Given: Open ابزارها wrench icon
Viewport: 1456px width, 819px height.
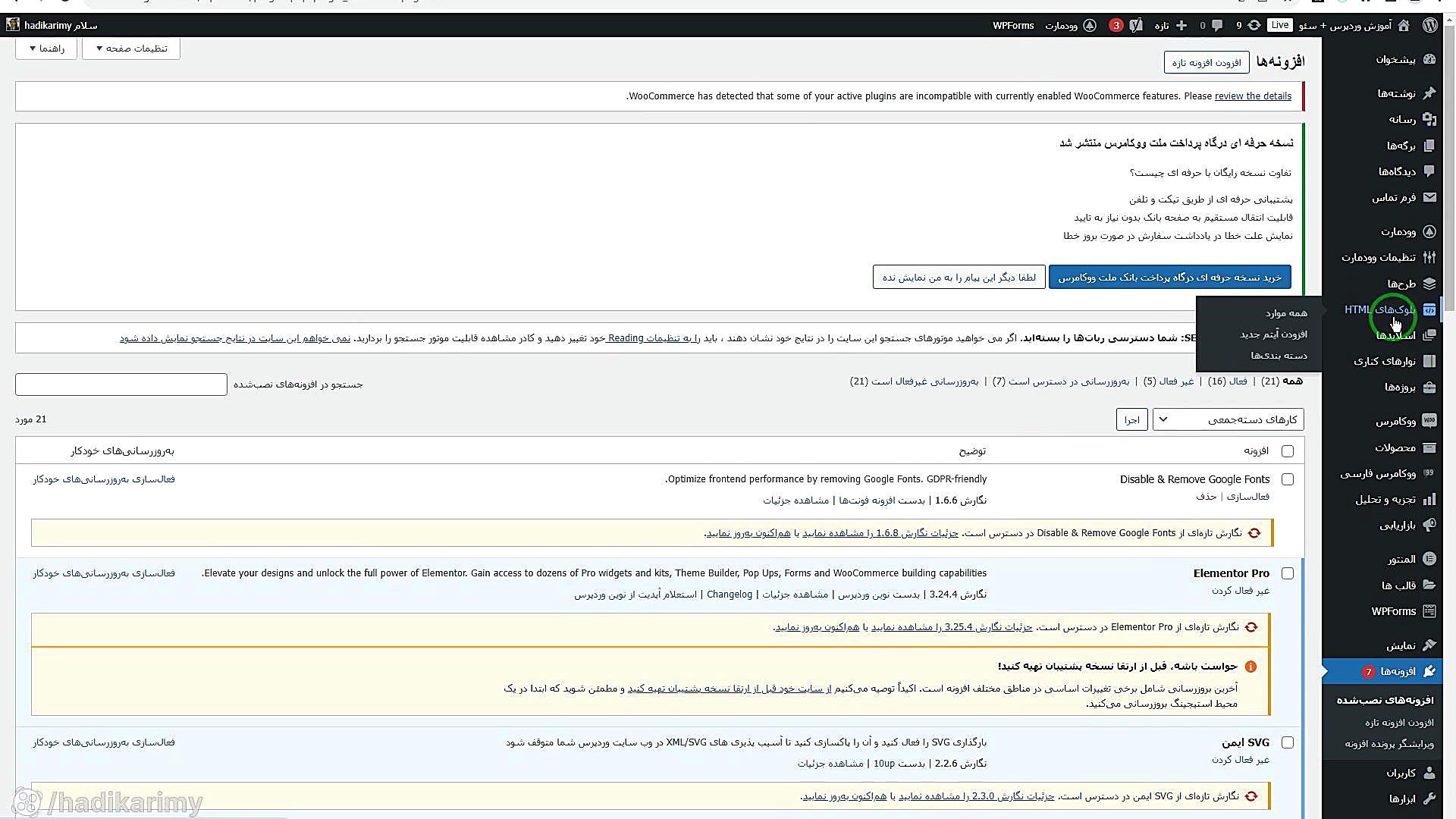Looking at the screenshot, I should [x=1429, y=799].
